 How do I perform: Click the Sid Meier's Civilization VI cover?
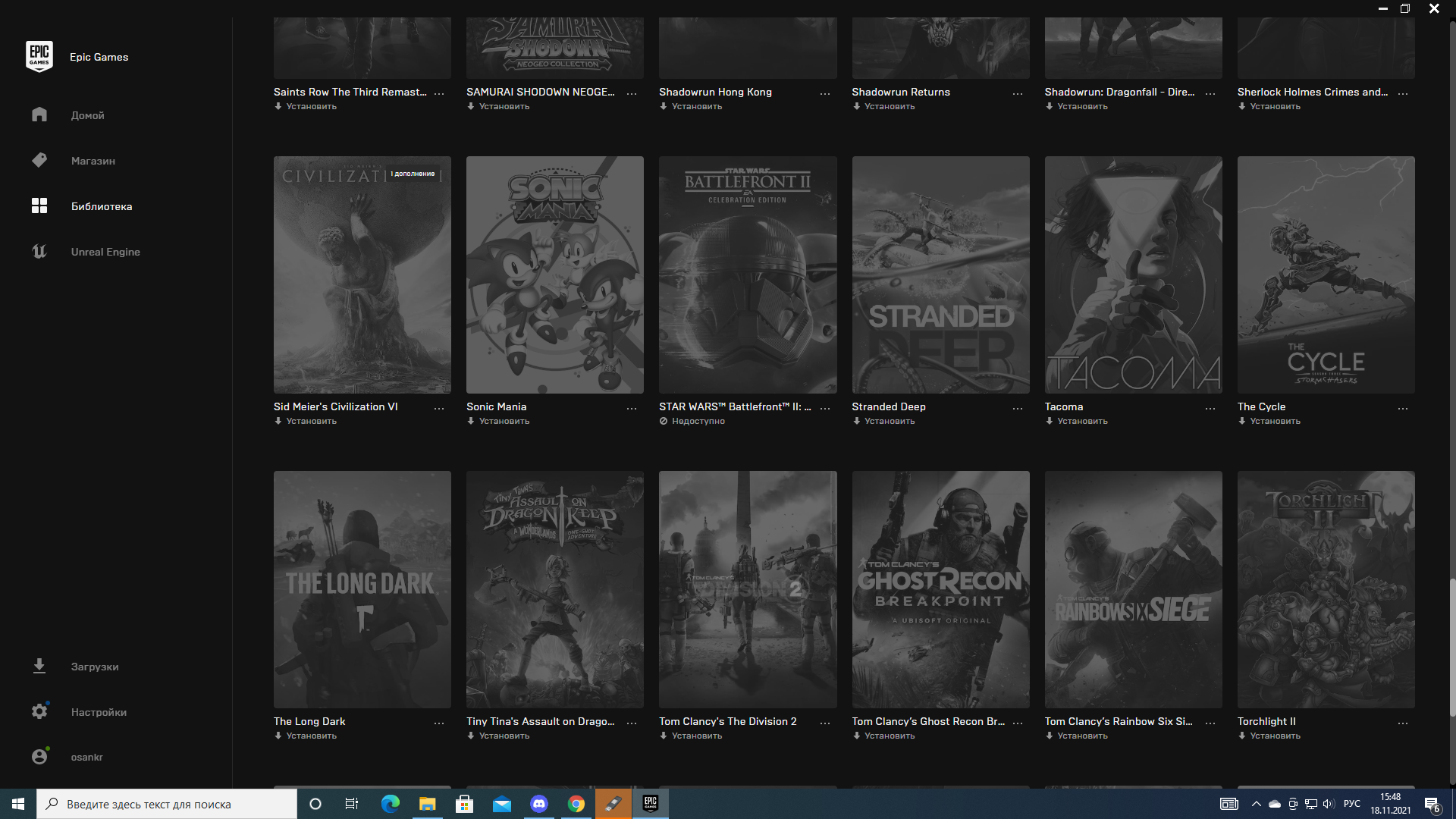[362, 275]
